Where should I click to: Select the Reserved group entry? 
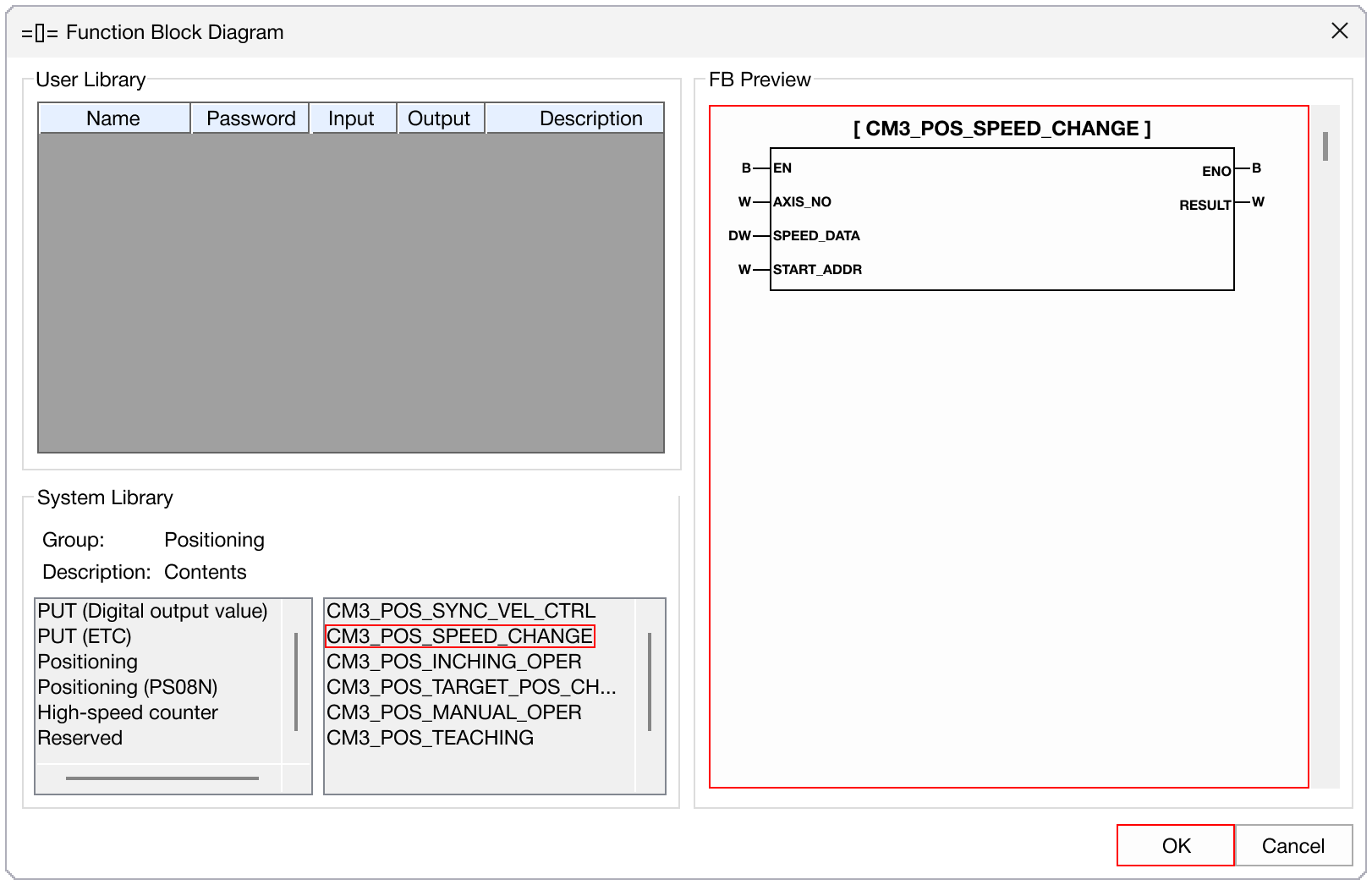pyautogui.click(x=80, y=738)
